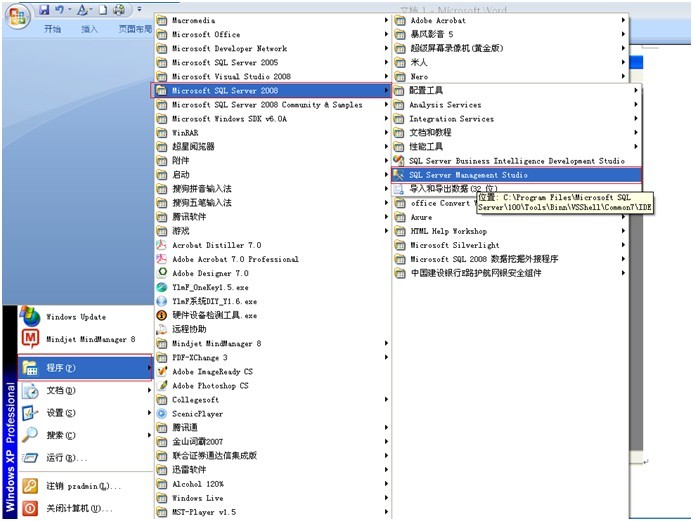
Task: Click the Adobe ImageReady CS icon
Action: click(x=162, y=371)
